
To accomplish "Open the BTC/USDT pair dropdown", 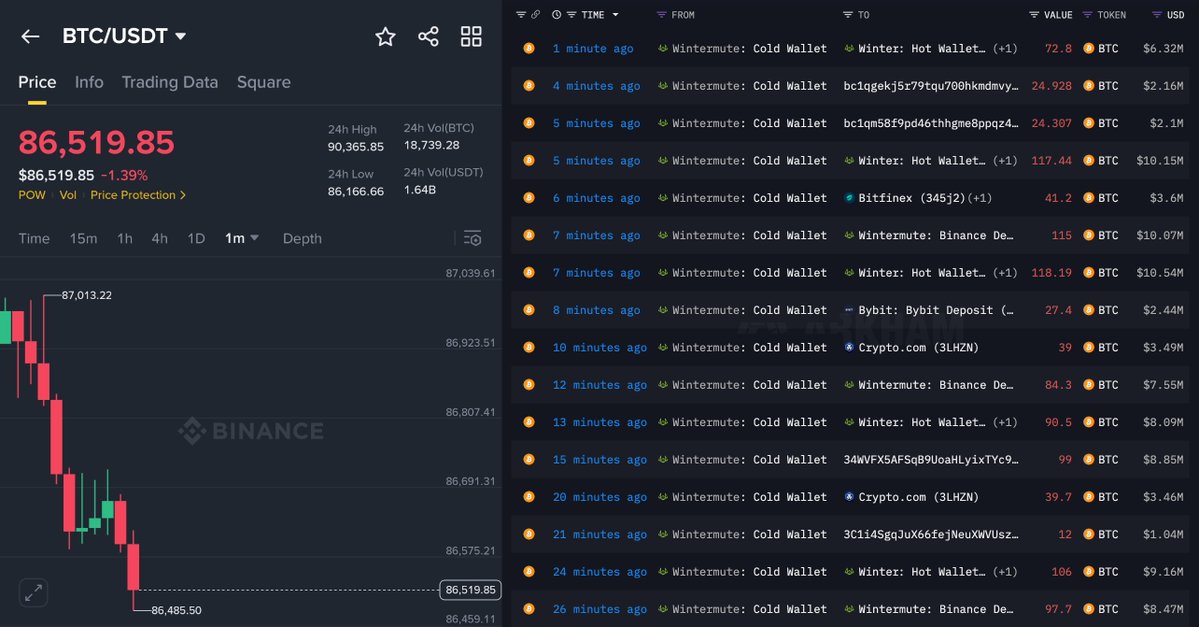I will [181, 37].
